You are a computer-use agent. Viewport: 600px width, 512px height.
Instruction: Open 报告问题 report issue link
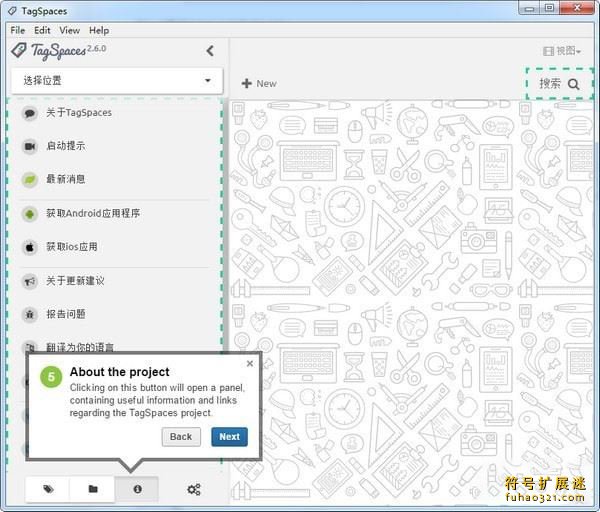[x=65, y=314]
